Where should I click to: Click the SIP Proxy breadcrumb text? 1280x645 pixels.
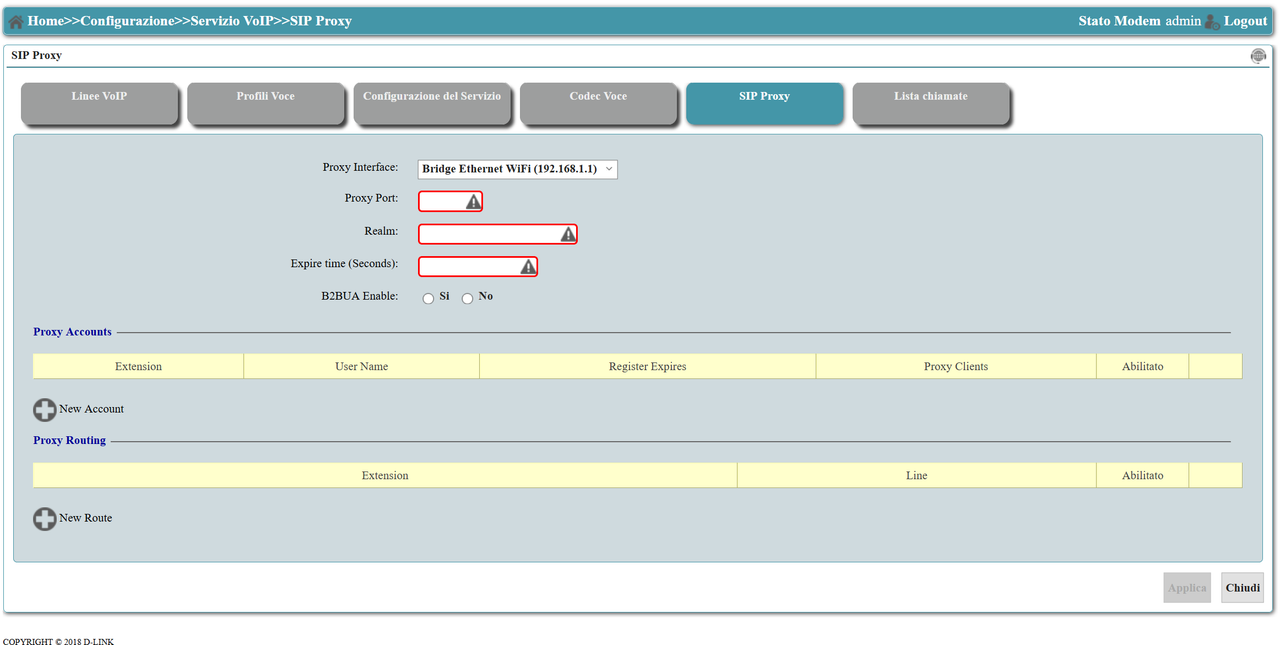(321, 21)
